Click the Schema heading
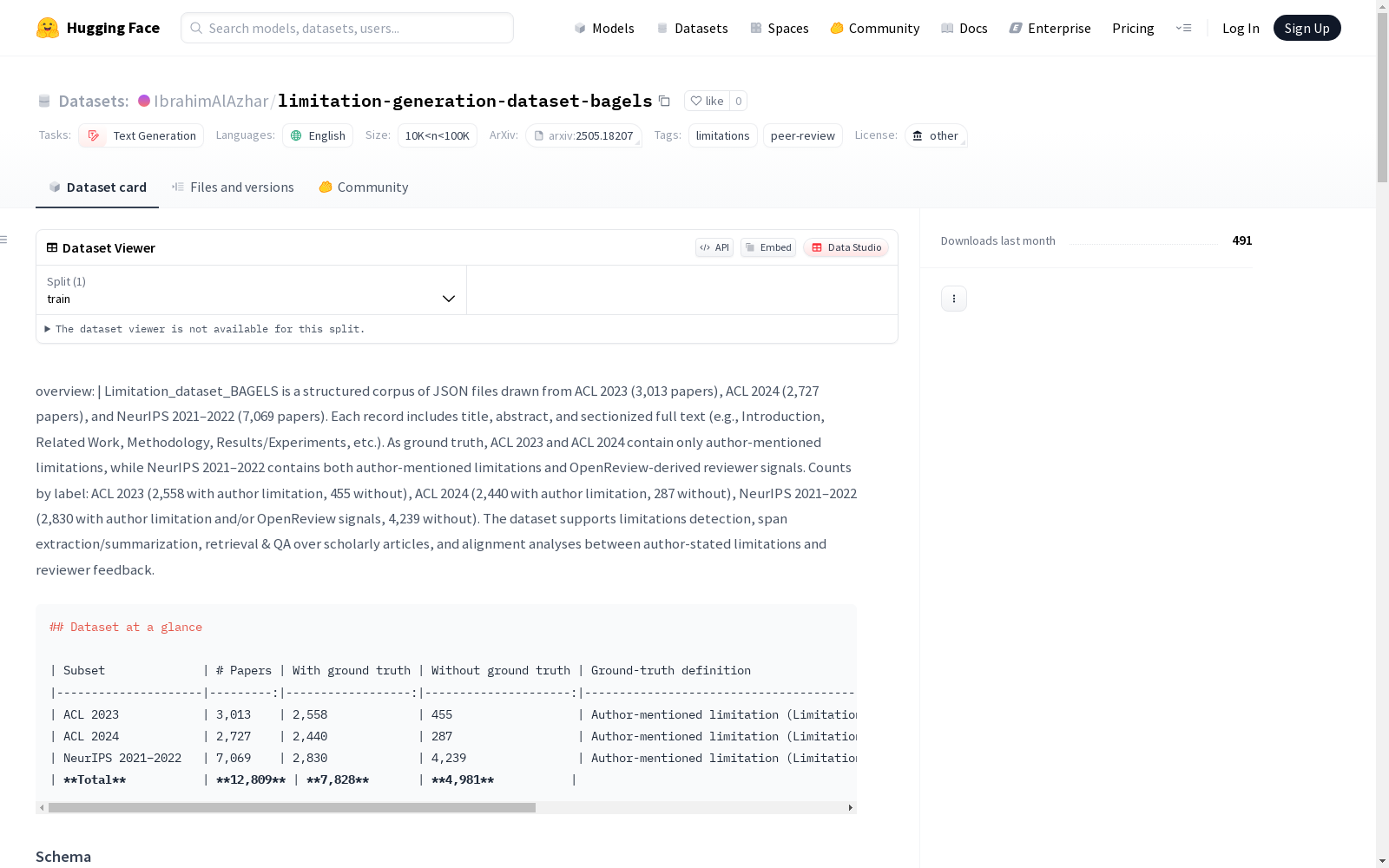 (63, 857)
